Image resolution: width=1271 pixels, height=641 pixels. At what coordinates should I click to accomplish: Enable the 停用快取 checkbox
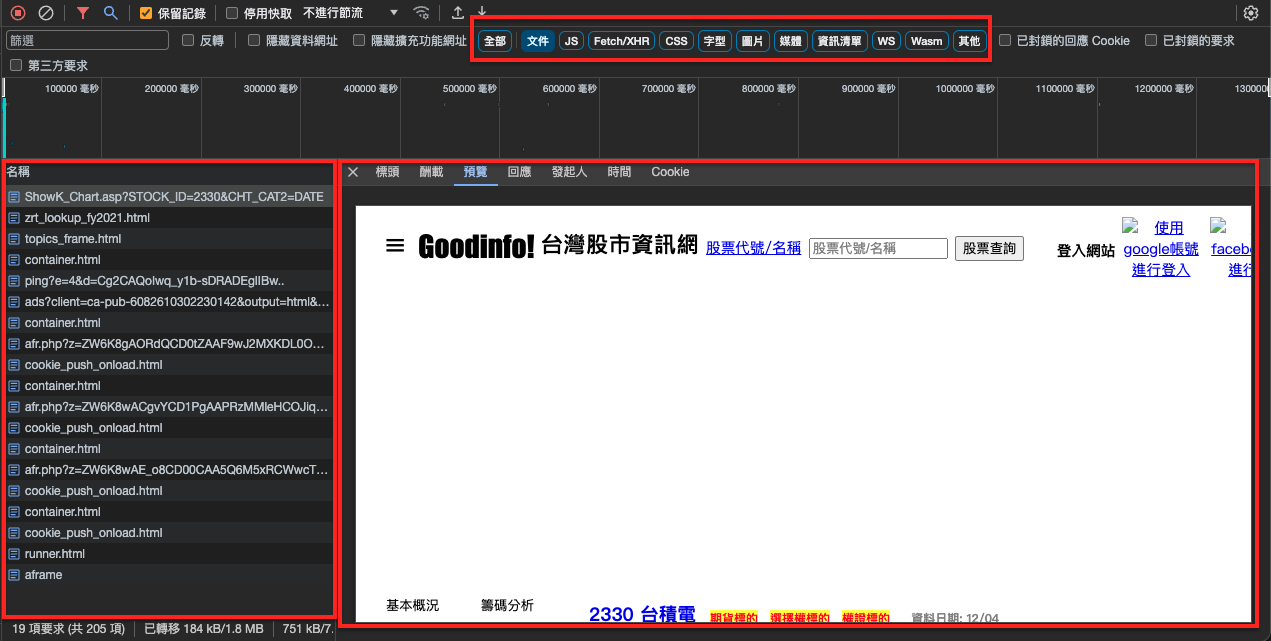tap(232, 13)
